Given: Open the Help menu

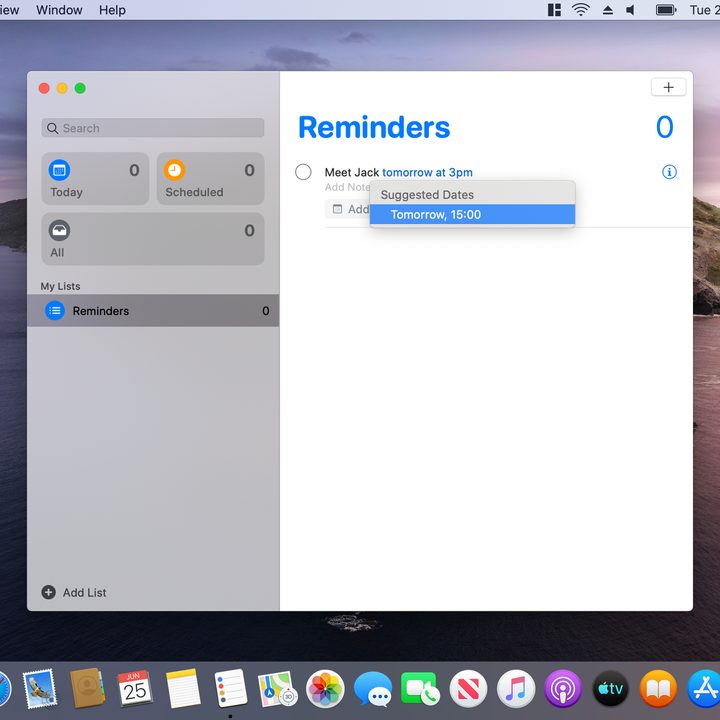Looking at the screenshot, I should [112, 10].
